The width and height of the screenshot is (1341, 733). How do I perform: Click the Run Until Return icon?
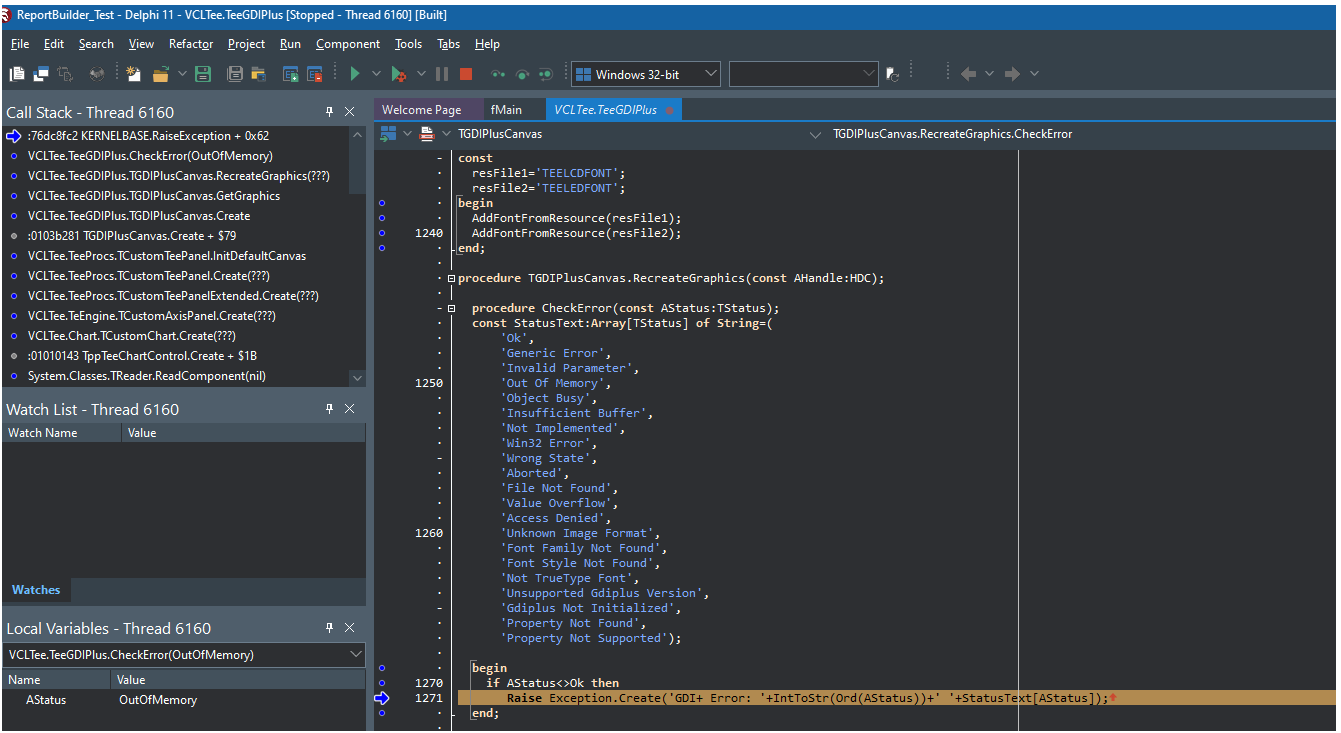point(545,74)
